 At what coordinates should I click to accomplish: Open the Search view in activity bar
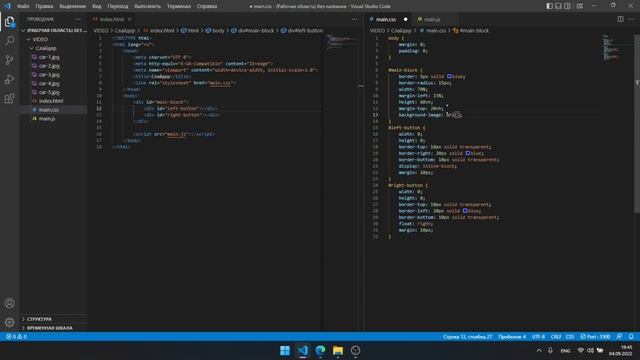point(9,40)
